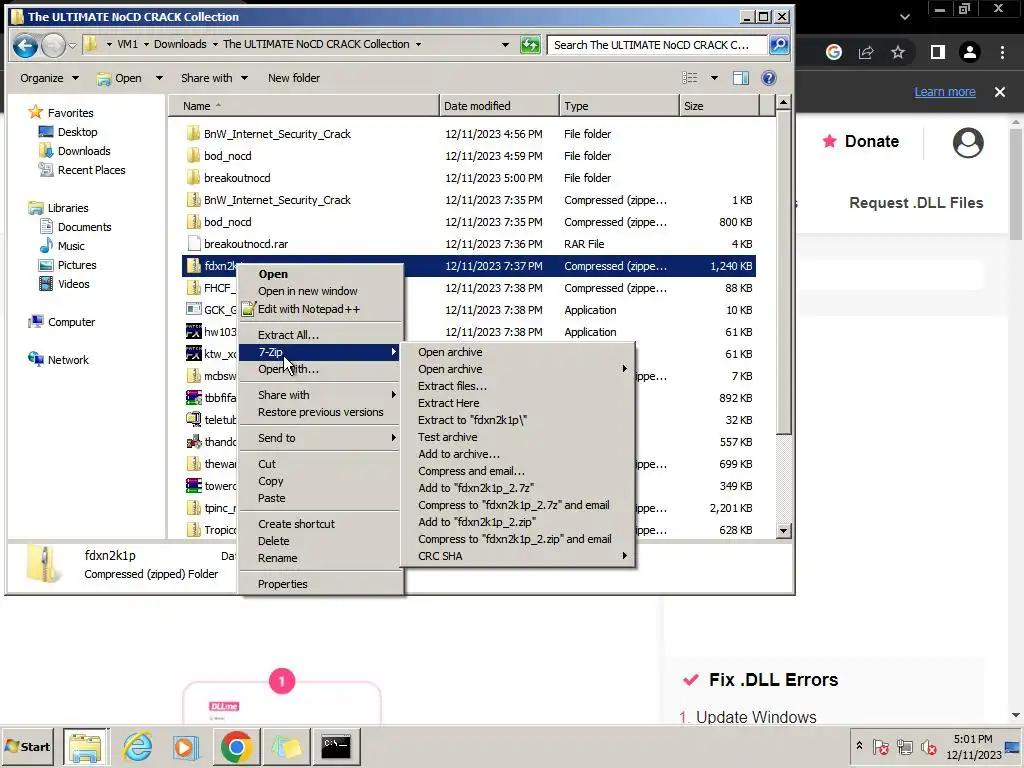1024x768 pixels.
Task: Open Internet Explorer from the taskbar
Action: click(x=137, y=746)
